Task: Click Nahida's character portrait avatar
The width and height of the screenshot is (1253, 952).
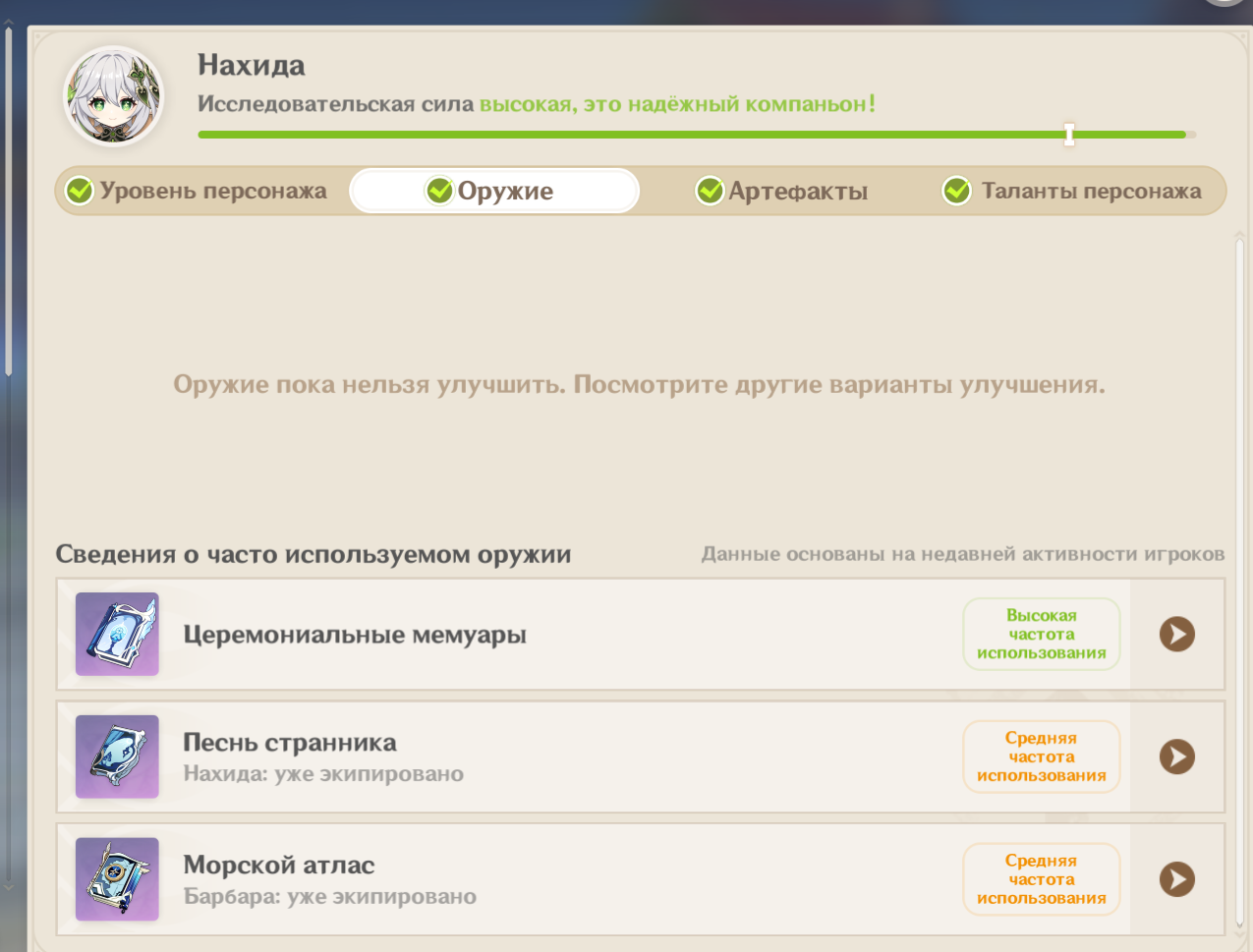Action: click(x=114, y=96)
